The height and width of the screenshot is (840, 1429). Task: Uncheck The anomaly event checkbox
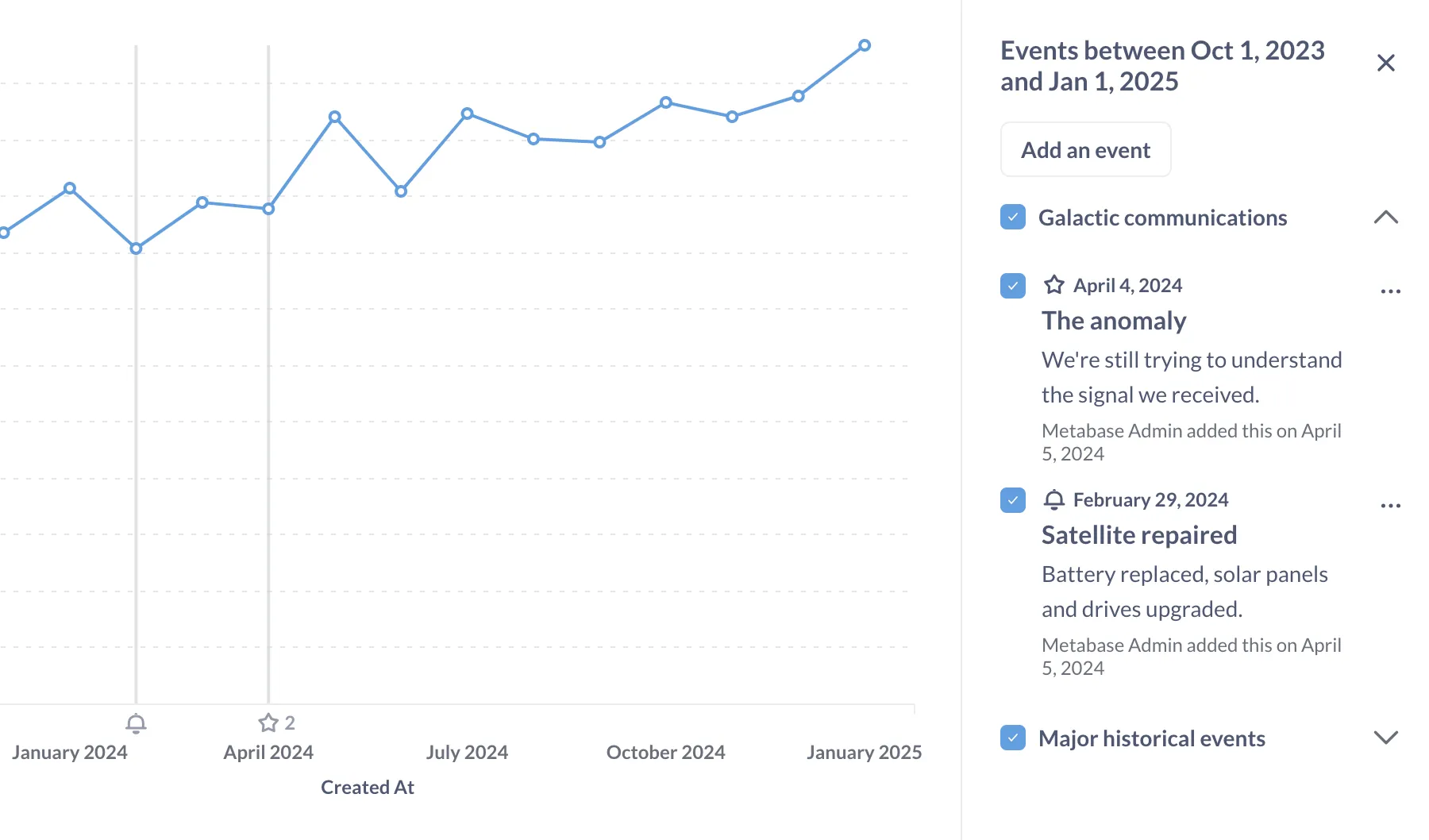[x=1013, y=286]
